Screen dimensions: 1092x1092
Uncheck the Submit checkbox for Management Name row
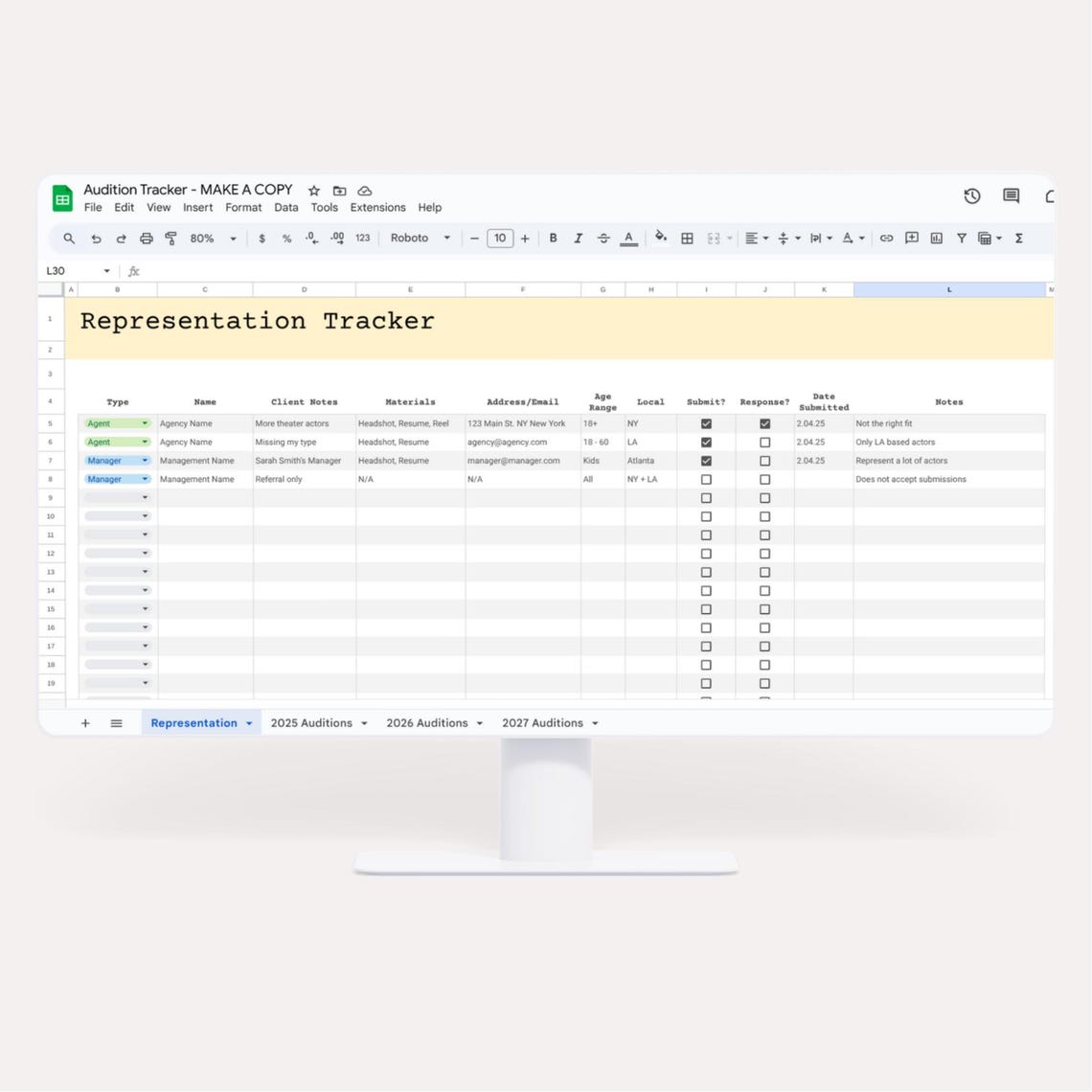point(706,460)
